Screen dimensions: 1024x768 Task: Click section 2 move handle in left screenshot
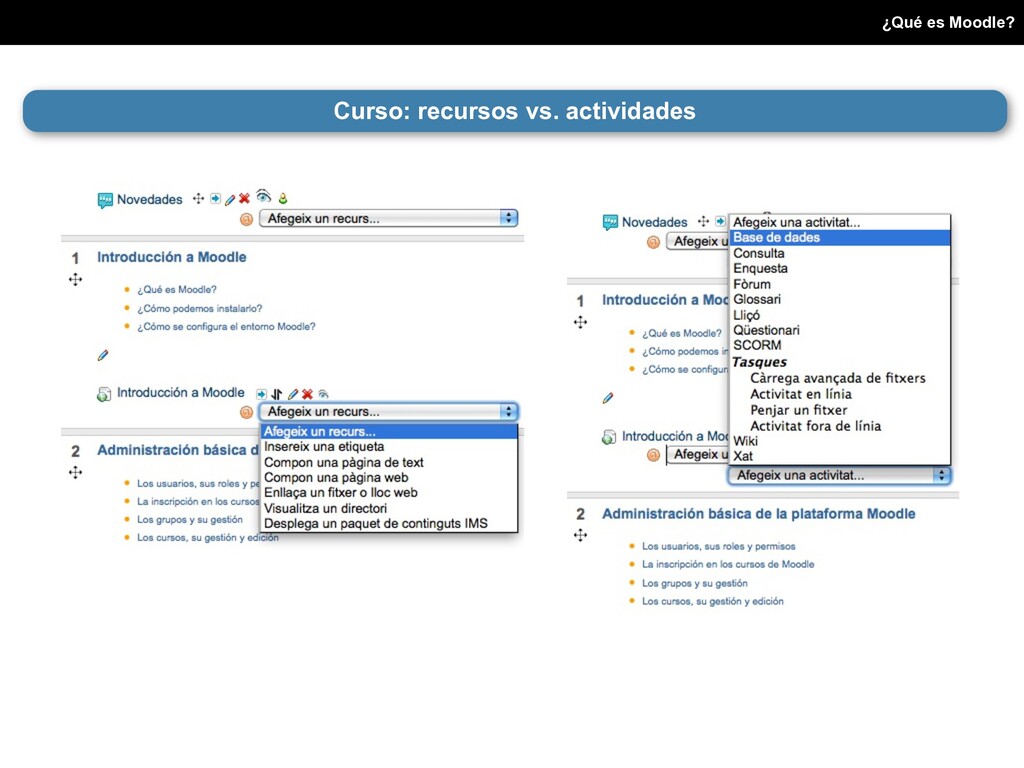(x=76, y=472)
